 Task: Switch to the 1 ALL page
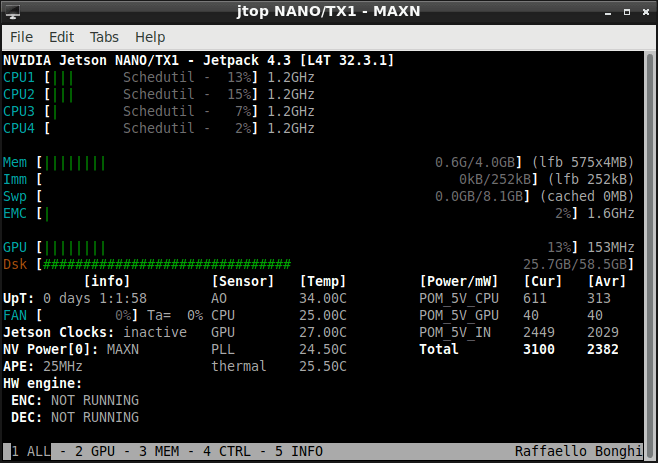click(30, 451)
